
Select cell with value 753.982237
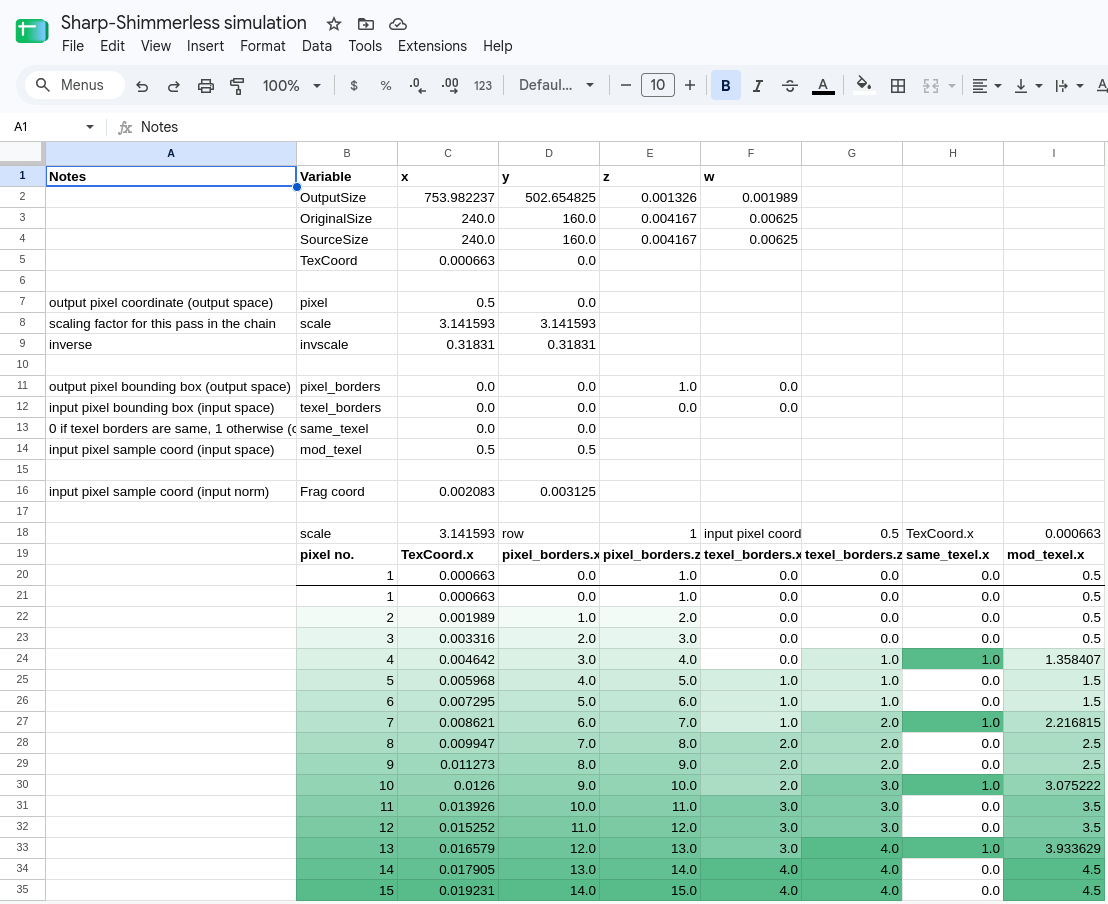[447, 197]
